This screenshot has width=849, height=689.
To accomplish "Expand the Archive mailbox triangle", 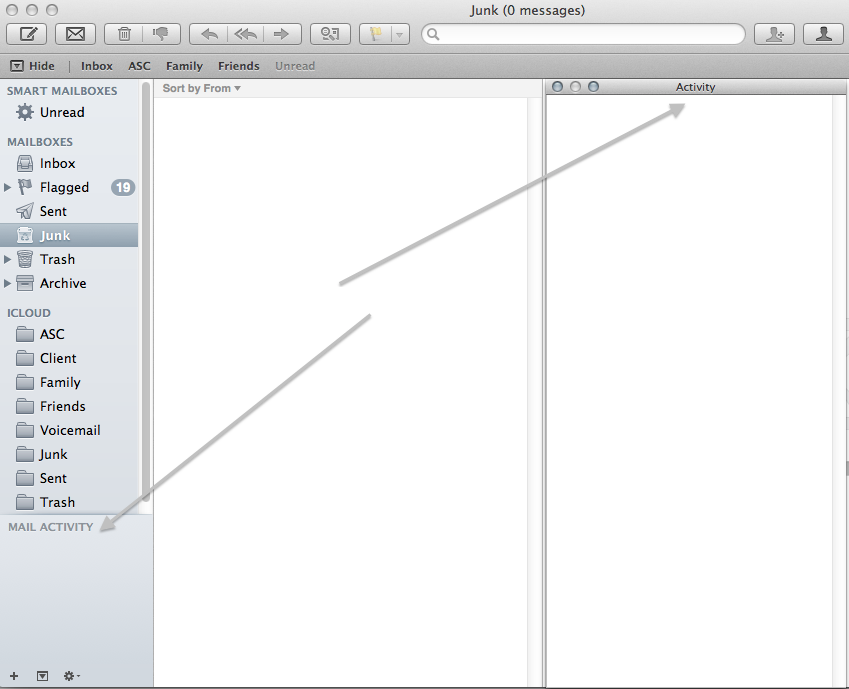I will 7,283.
